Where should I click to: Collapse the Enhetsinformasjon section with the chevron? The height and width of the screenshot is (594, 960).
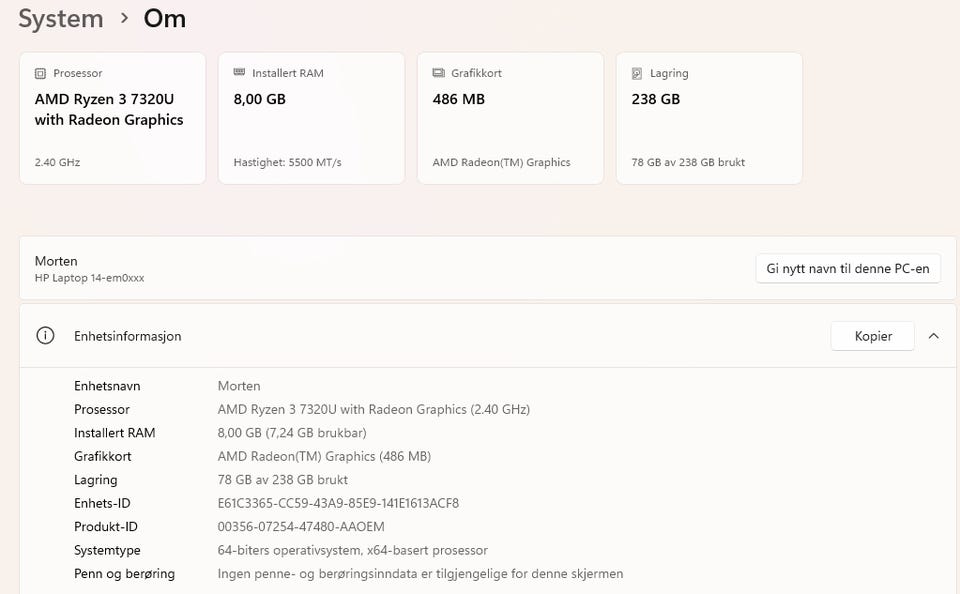point(934,336)
